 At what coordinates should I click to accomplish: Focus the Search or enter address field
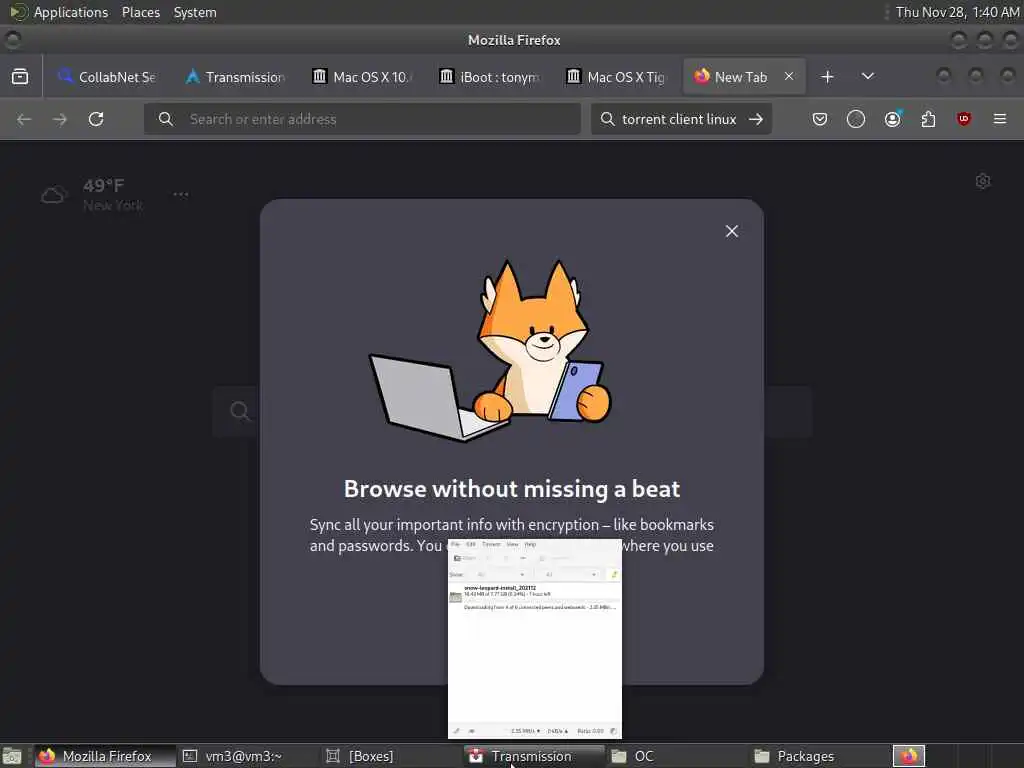tap(362, 119)
